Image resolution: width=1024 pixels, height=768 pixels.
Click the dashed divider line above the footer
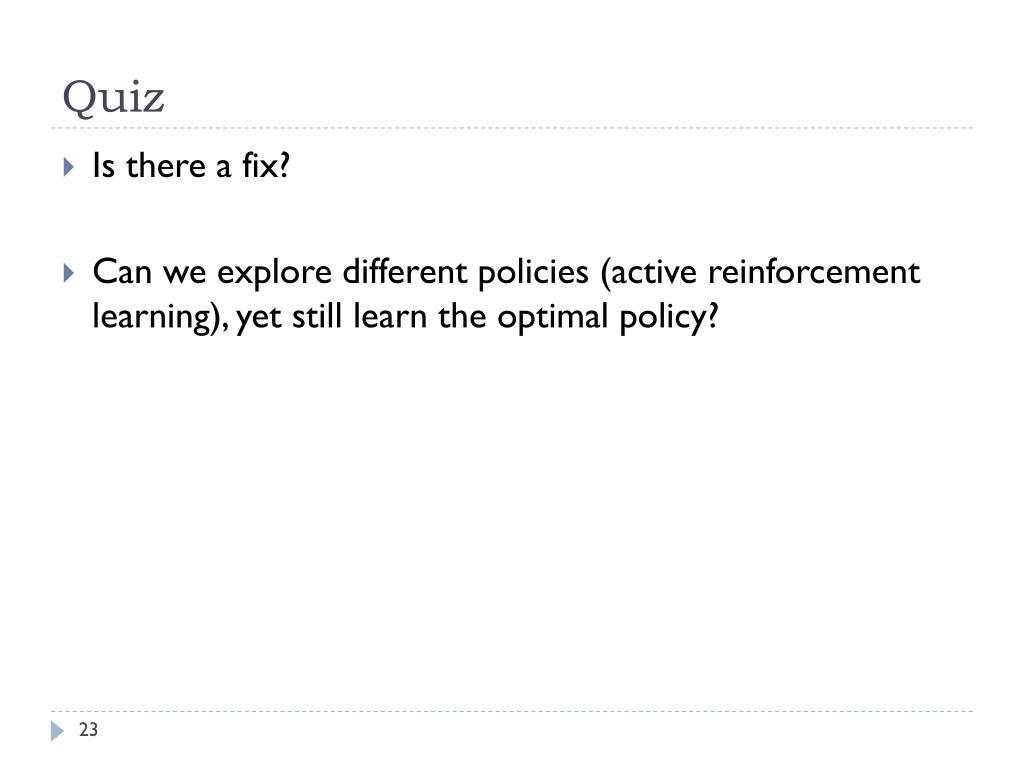point(512,711)
